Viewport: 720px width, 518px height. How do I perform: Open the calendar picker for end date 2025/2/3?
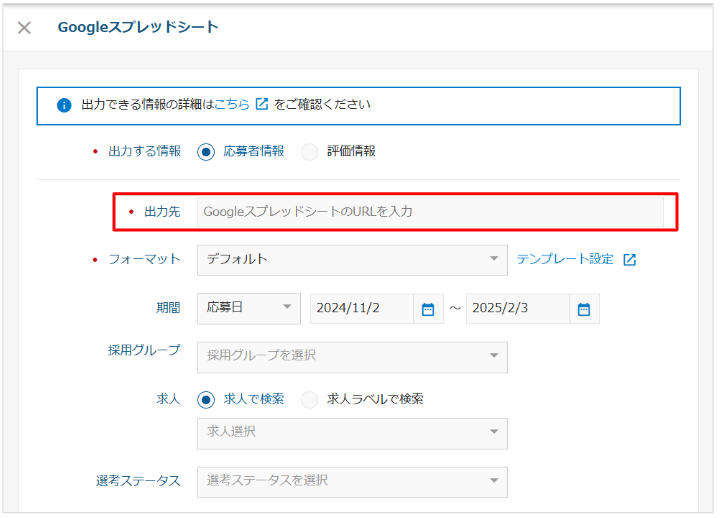tap(584, 310)
